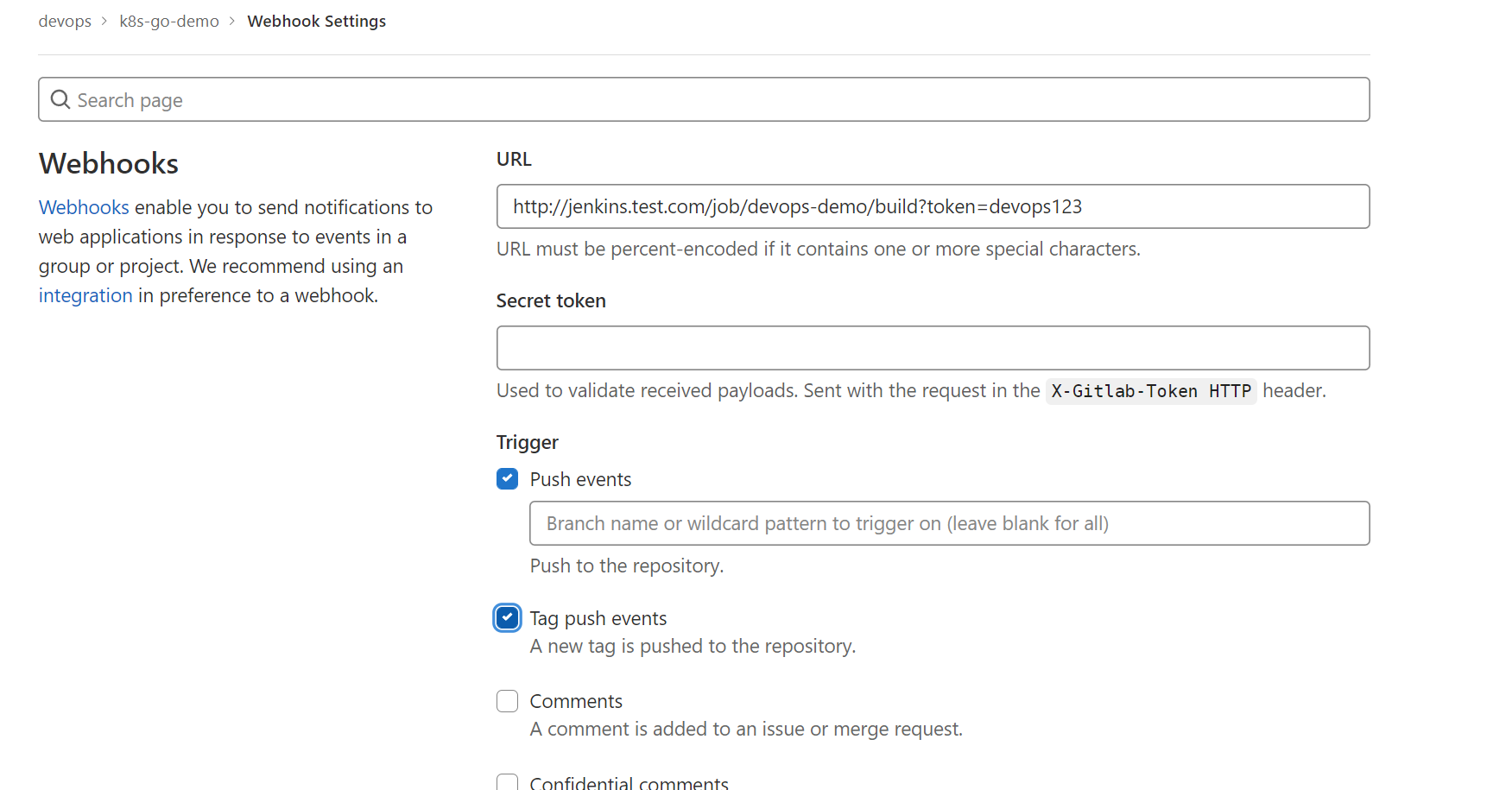Viewport: 1512px width, 790px height.
Task: Click the Push events label
Action: point(580,479)
